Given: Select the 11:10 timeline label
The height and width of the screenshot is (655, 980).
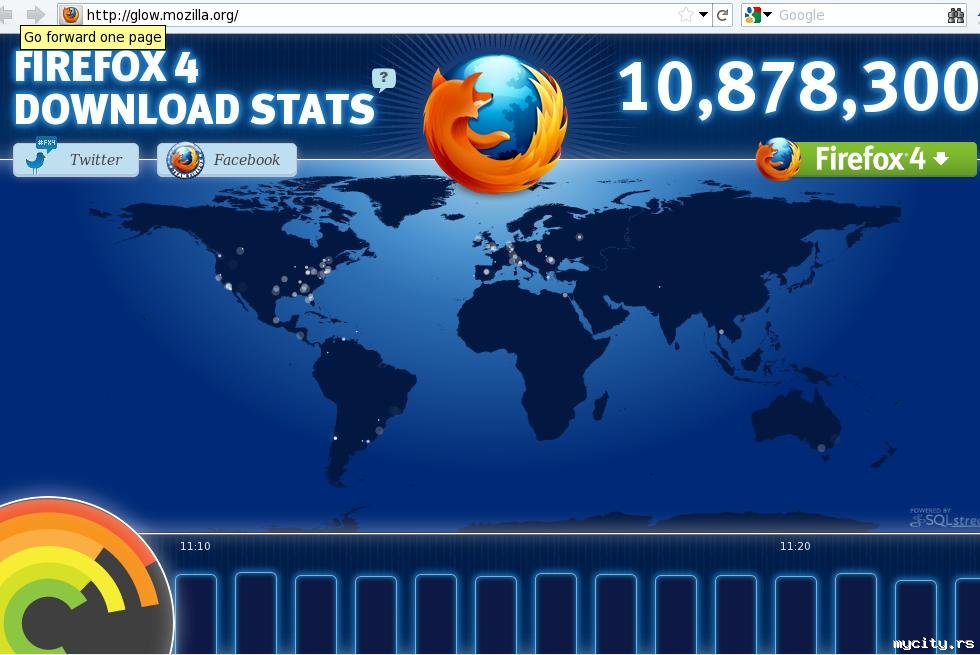Looking at the screenshot, I should pos(195,546).
